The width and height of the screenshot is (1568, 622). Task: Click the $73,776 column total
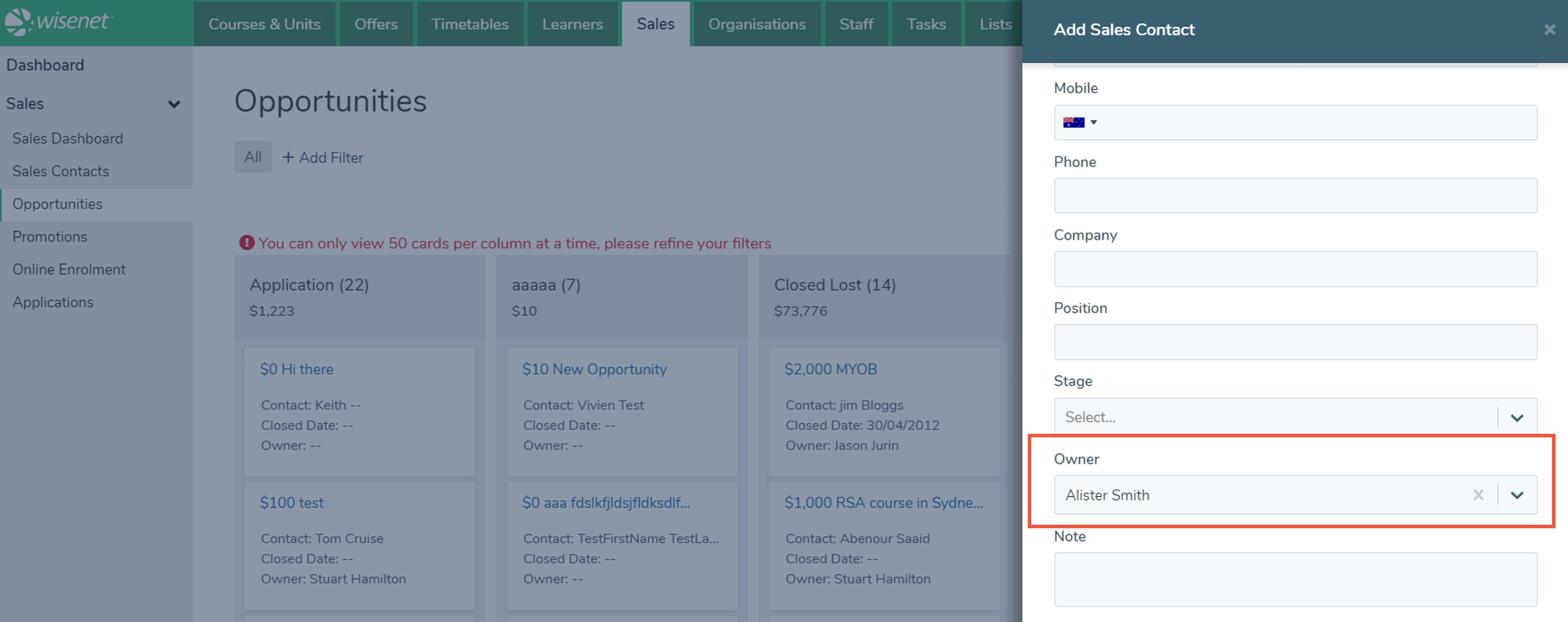pos(800,311)
